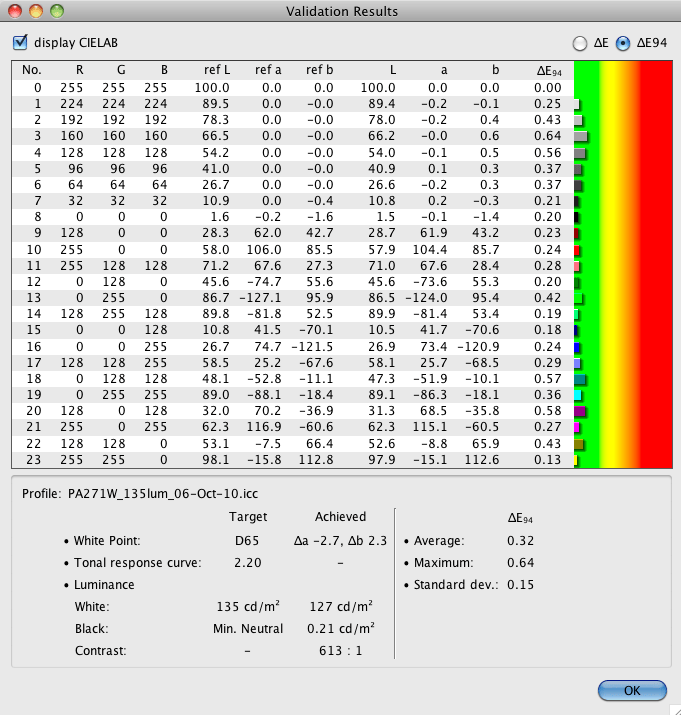Close the Validation Results window
Screen dimensions: 681x715
point(13,11)
